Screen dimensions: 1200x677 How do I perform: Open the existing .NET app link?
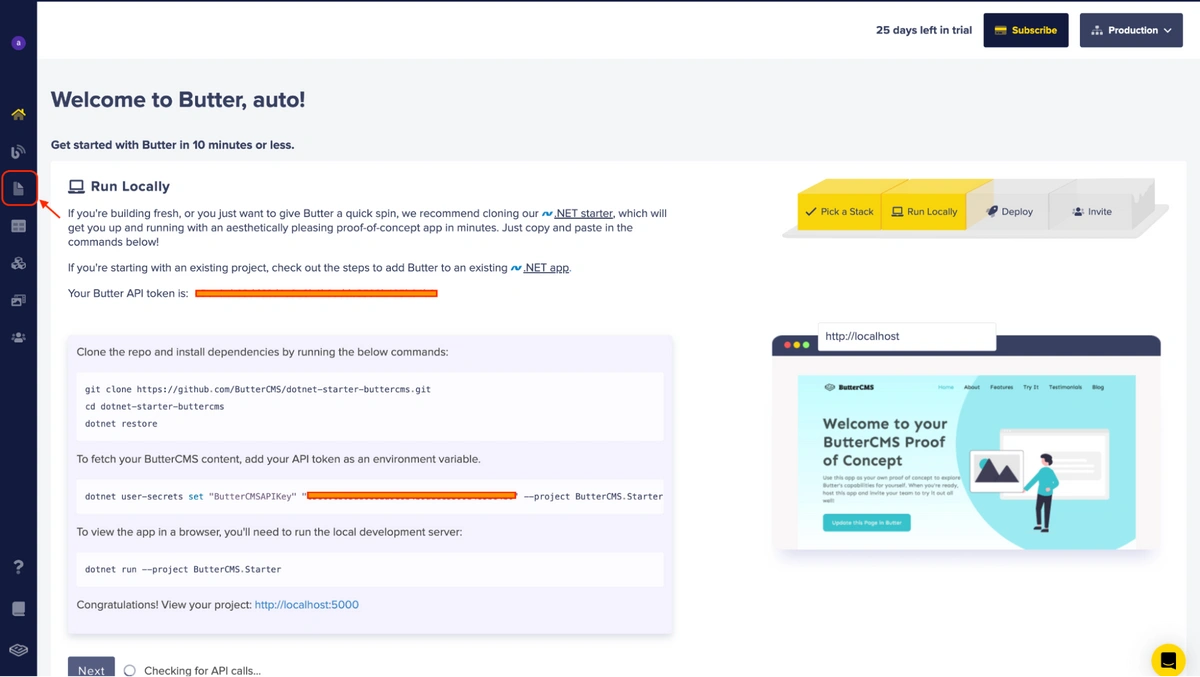point(546,268)
